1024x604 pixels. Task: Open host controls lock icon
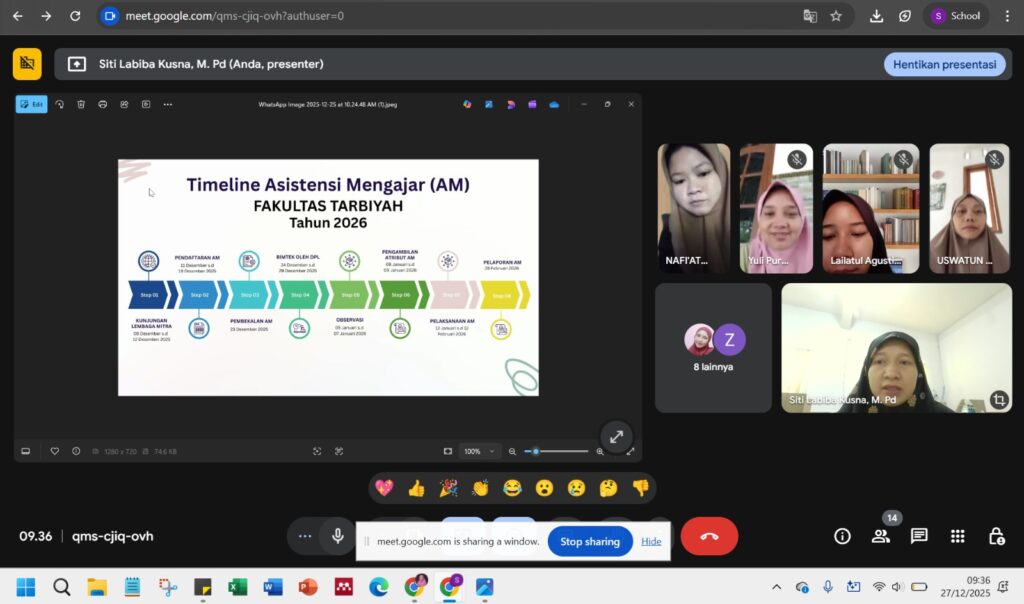pyautogui.click(x=996, y=536)
